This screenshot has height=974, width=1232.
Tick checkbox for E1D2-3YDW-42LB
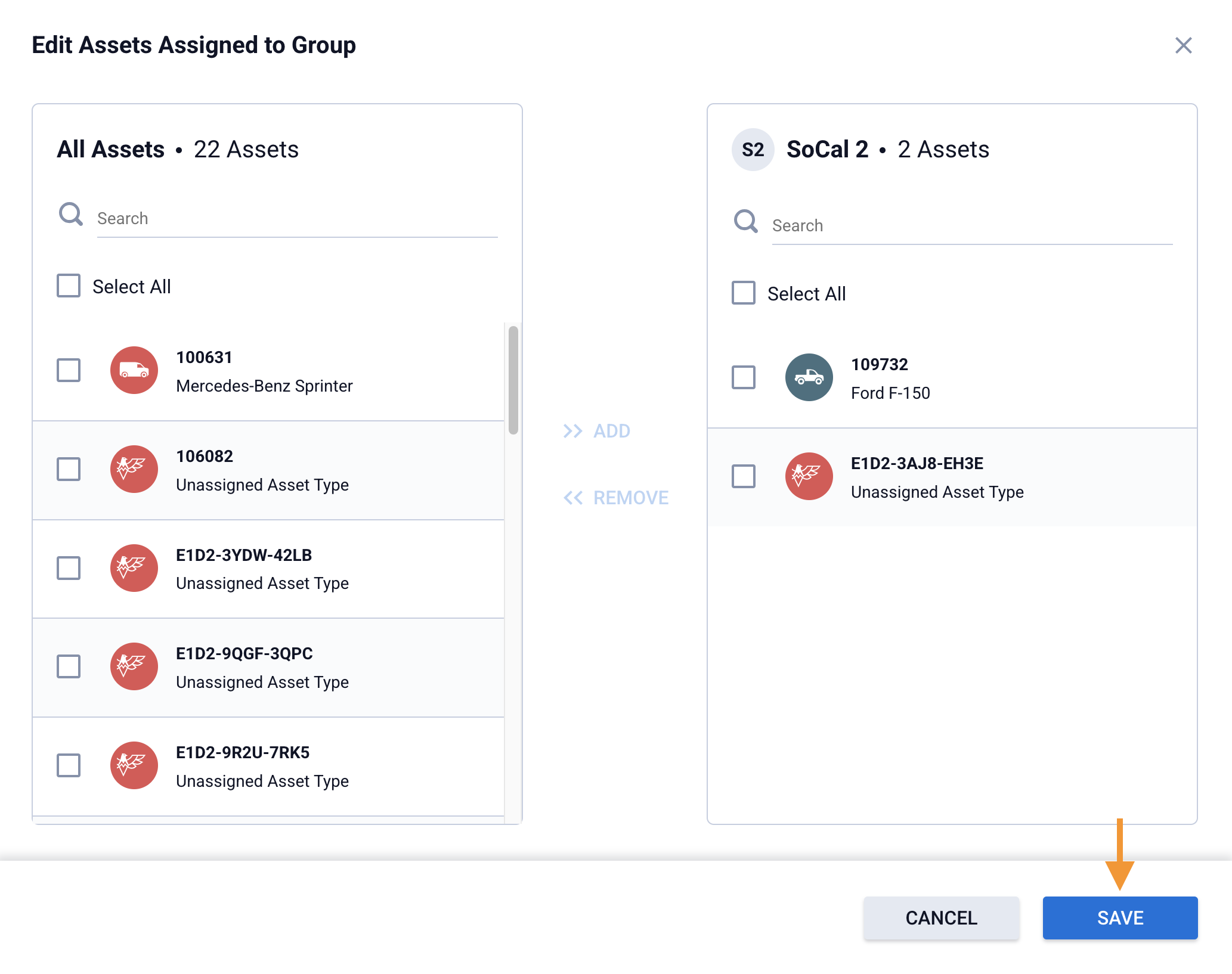point(69,568)
